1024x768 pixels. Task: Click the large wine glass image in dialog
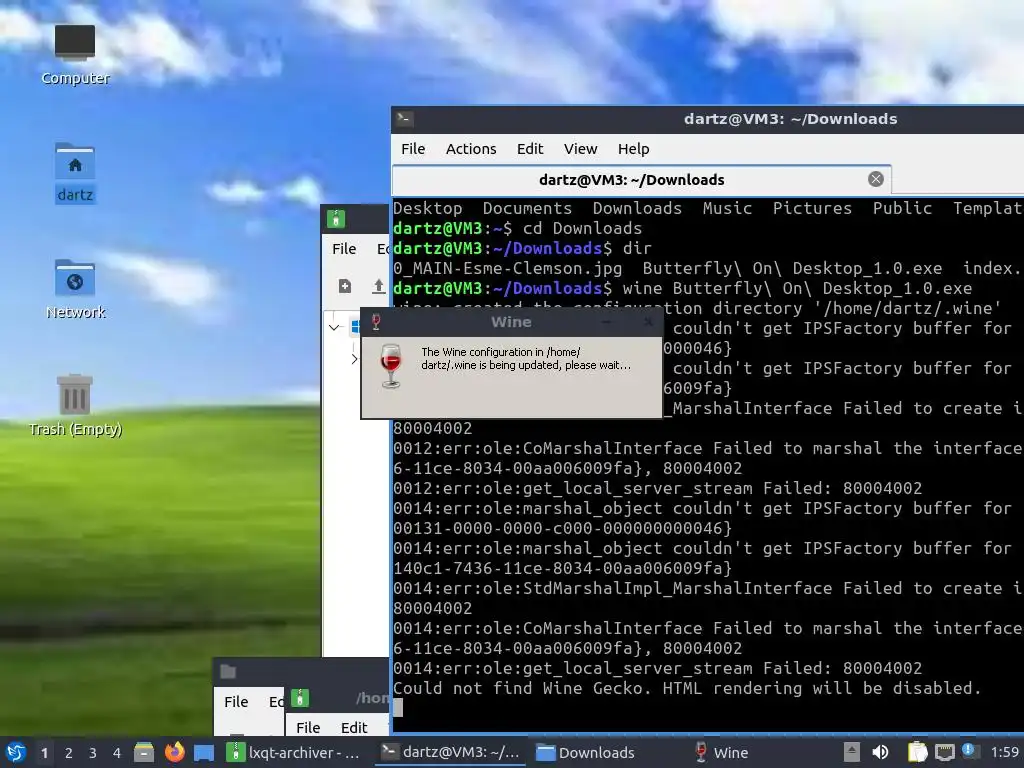tap(391, 366)
